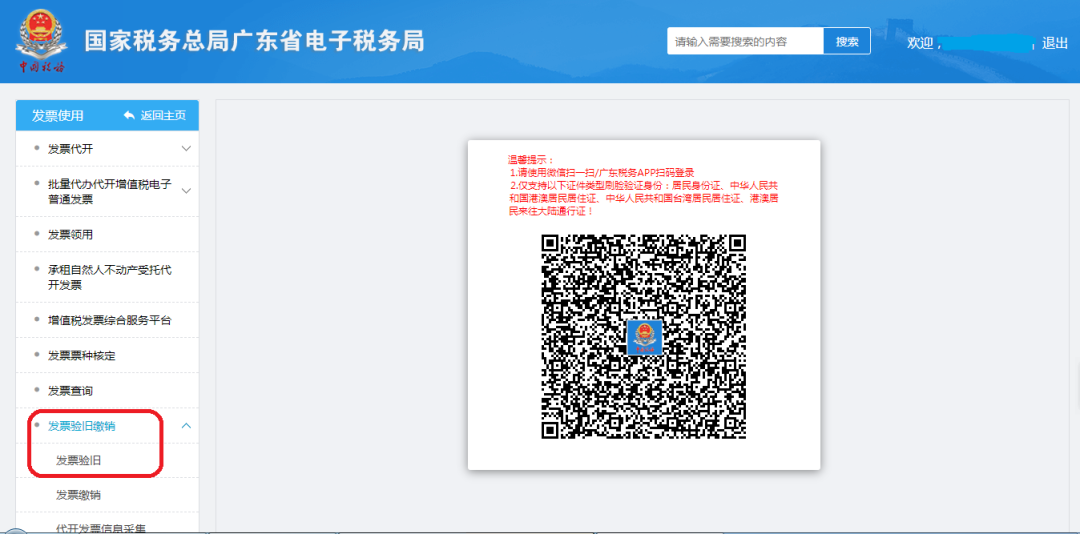
Task: Open 承租自然人不动产受托代开发票 item
Action: tap(110, 277)
